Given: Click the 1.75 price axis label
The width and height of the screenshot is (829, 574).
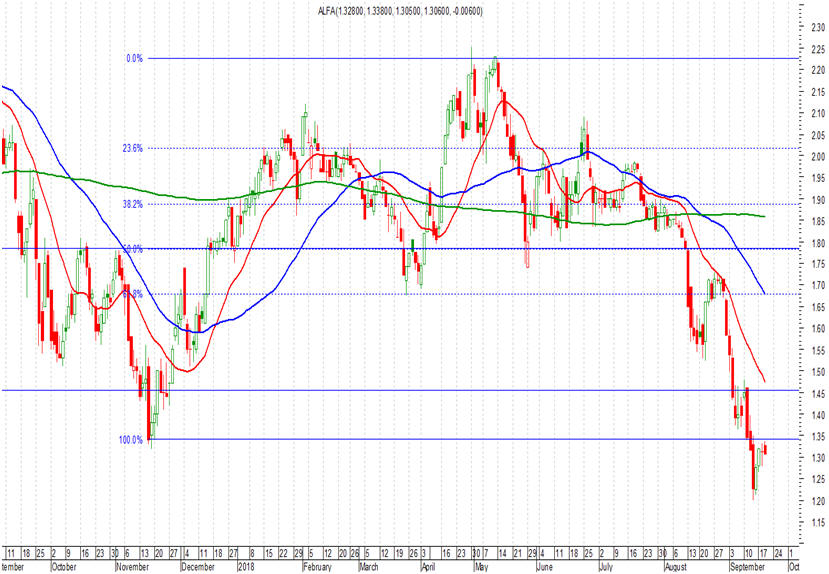Looking at the screenshot, I should tap(818, 264).
